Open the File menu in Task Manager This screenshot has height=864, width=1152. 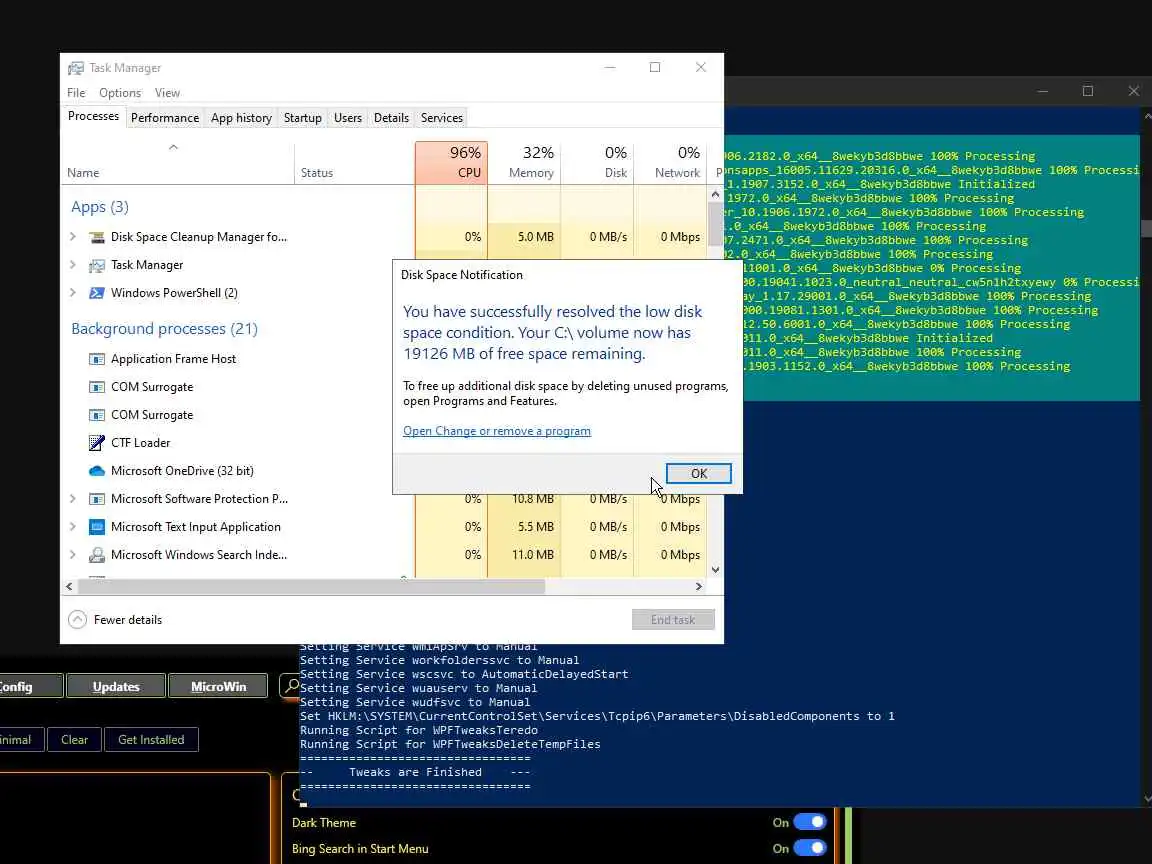click(x=76, y=93)
